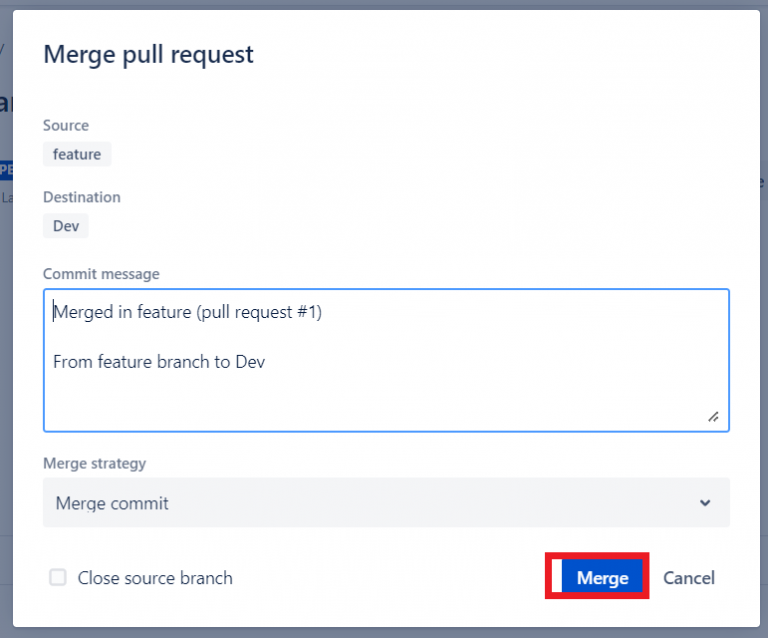Click the 'feature' source branch tag
The height and width of the screenshot is (638, 768).
tap(77, 154)
